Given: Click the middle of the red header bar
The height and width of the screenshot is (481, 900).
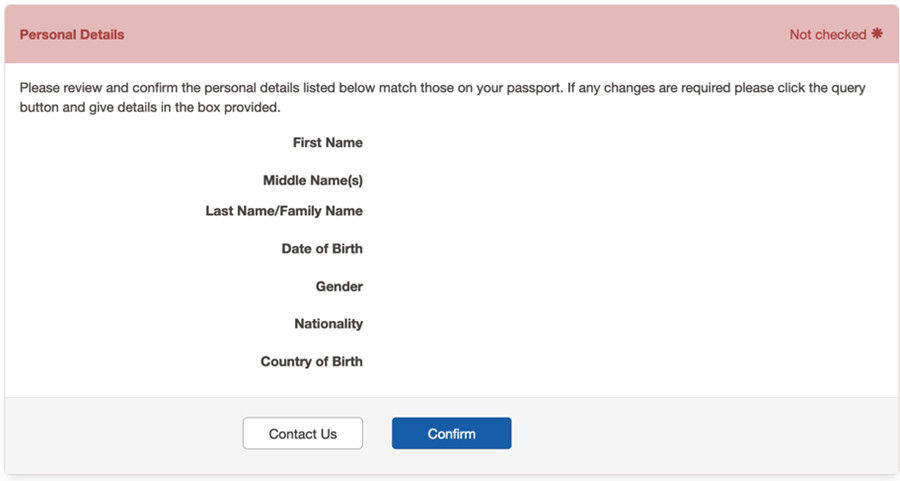Looking at the screenshot, I should click(450, 35).
